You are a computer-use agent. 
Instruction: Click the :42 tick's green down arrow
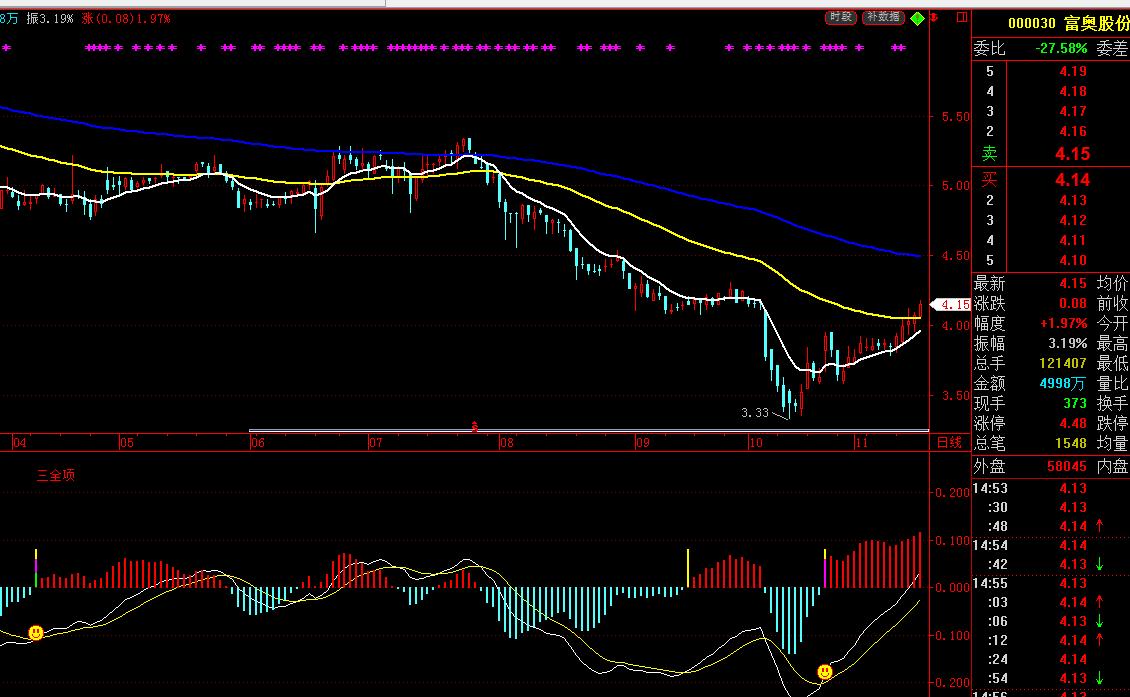pos(1099,564)
